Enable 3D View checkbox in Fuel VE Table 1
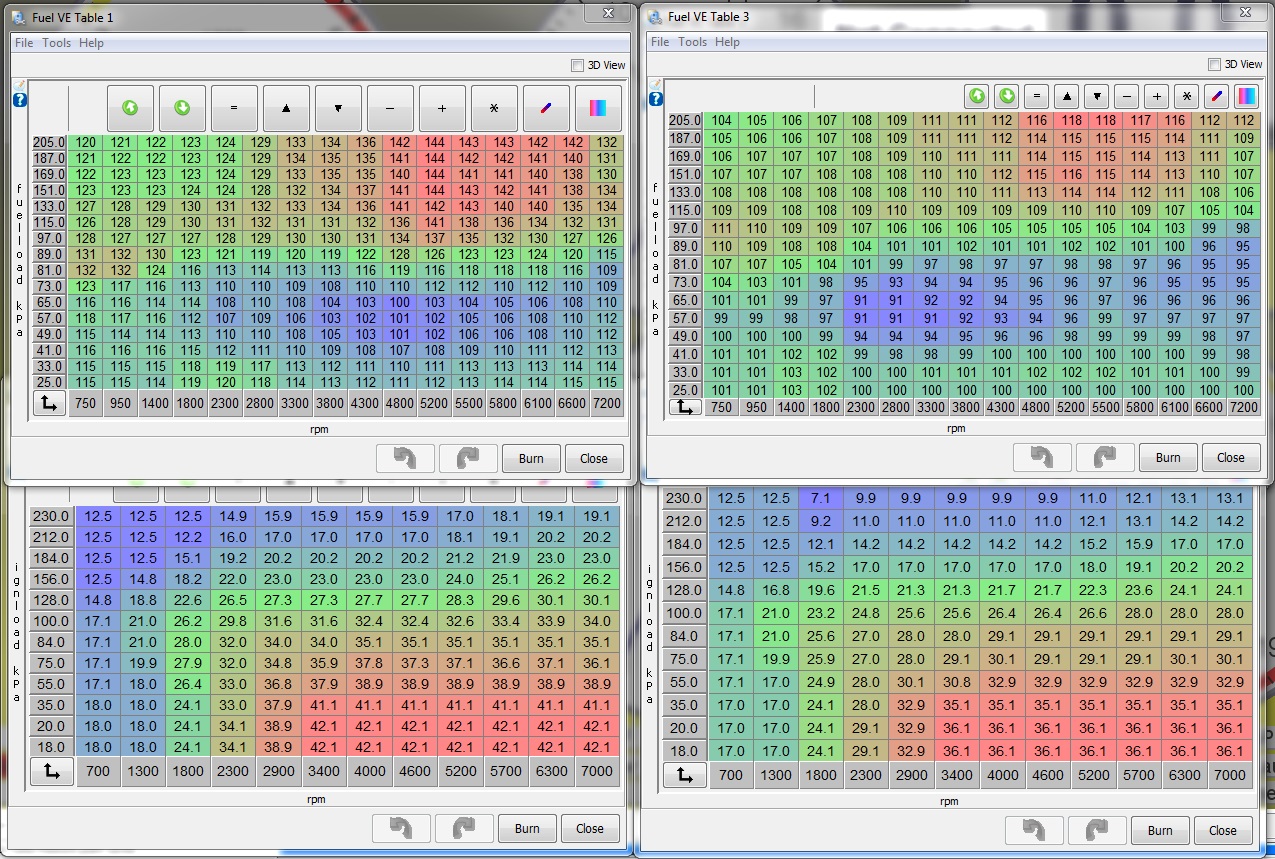 tap(577, 65)
